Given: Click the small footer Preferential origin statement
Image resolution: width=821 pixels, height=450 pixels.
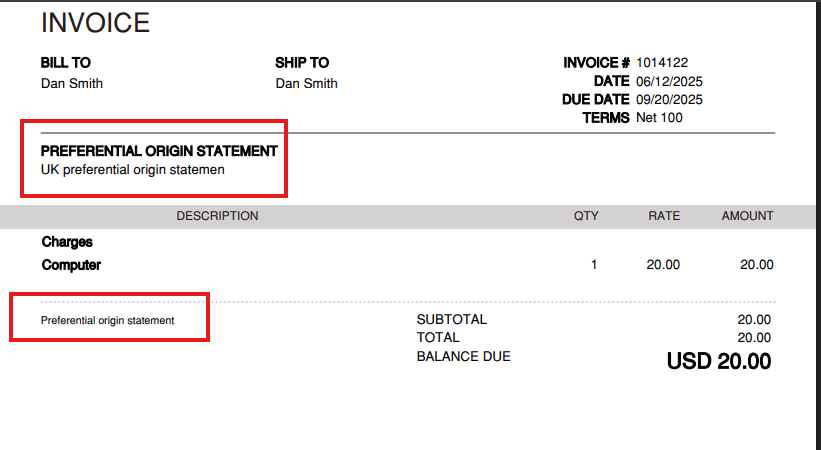Looking at the screenshot, I should pyautogui.click(x=107, y=321).
